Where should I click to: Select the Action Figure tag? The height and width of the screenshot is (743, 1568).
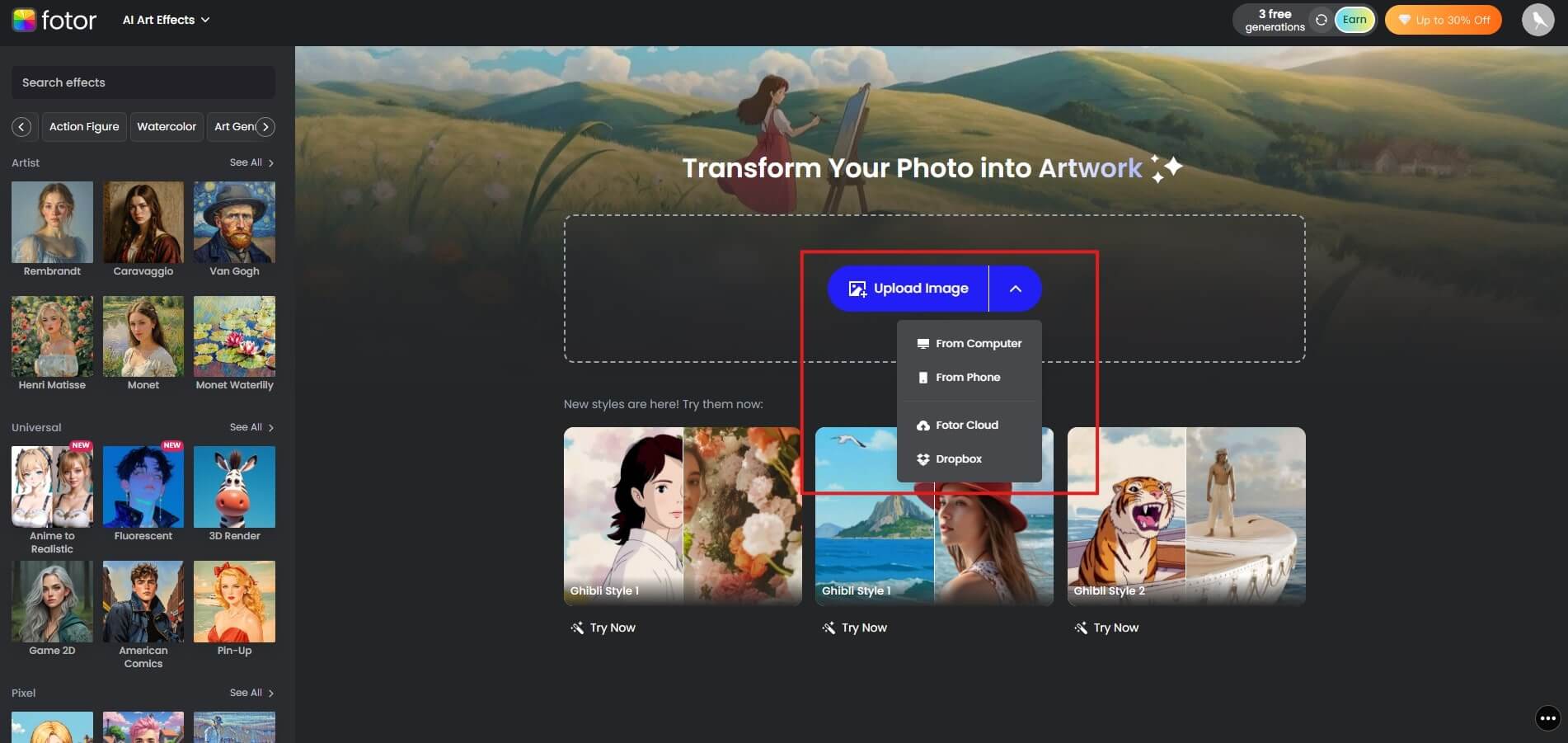pyautogui.click(x=84, y=127)
